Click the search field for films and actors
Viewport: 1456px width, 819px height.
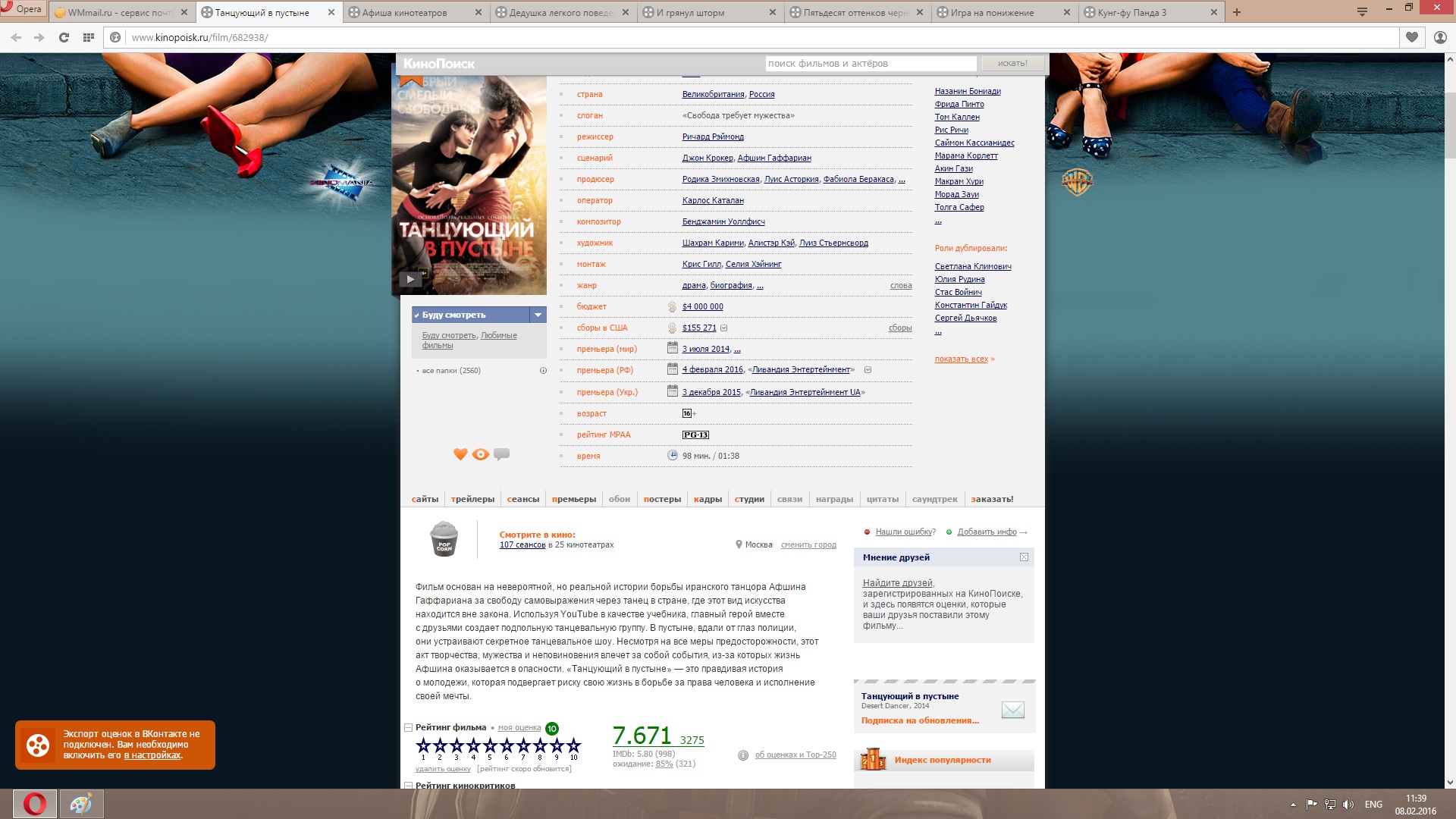pyautogui.click(x=870, y=64)
